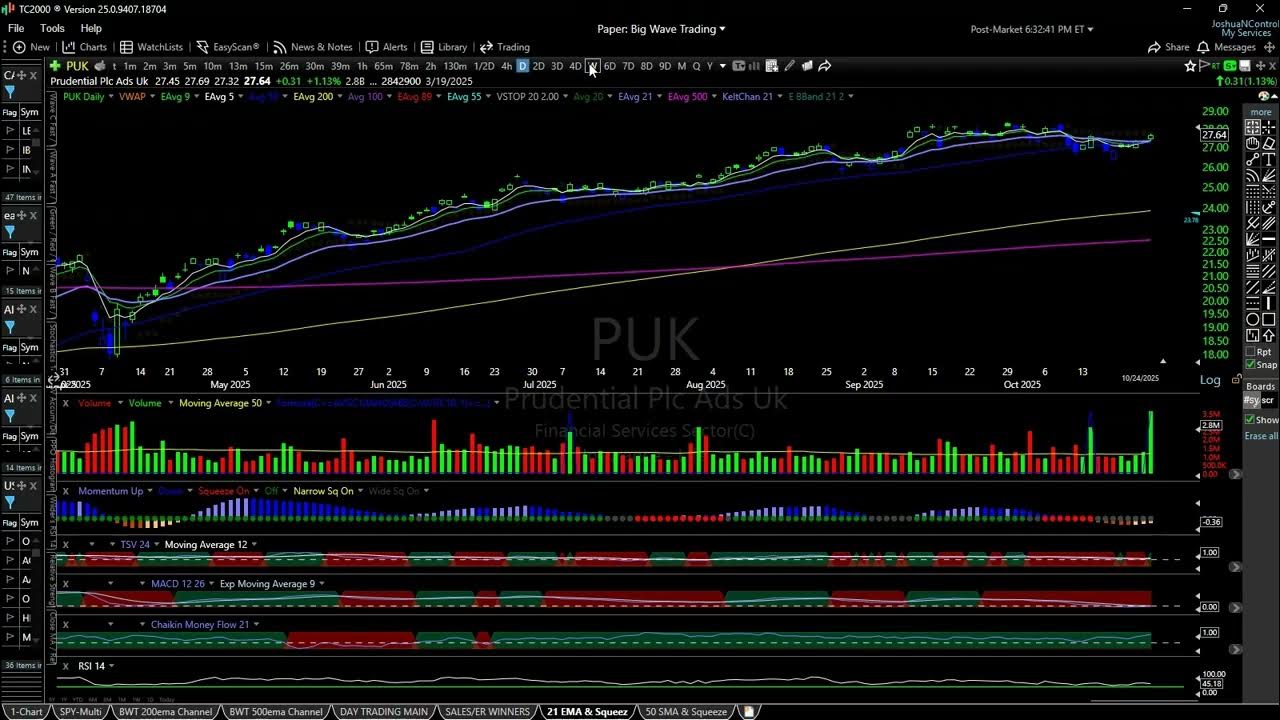1280x720 pixels.
Task: Select the hand pan tool
Action: 1252,144
